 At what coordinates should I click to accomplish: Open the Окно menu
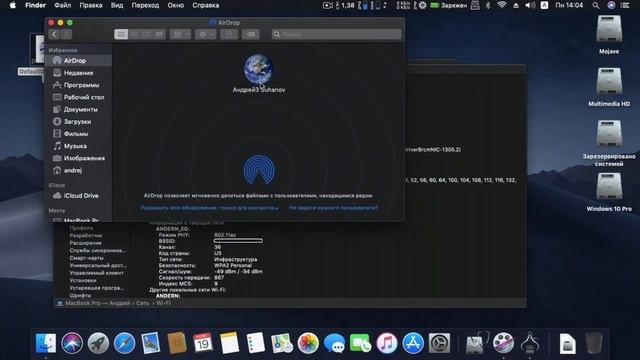pos(176,5)
